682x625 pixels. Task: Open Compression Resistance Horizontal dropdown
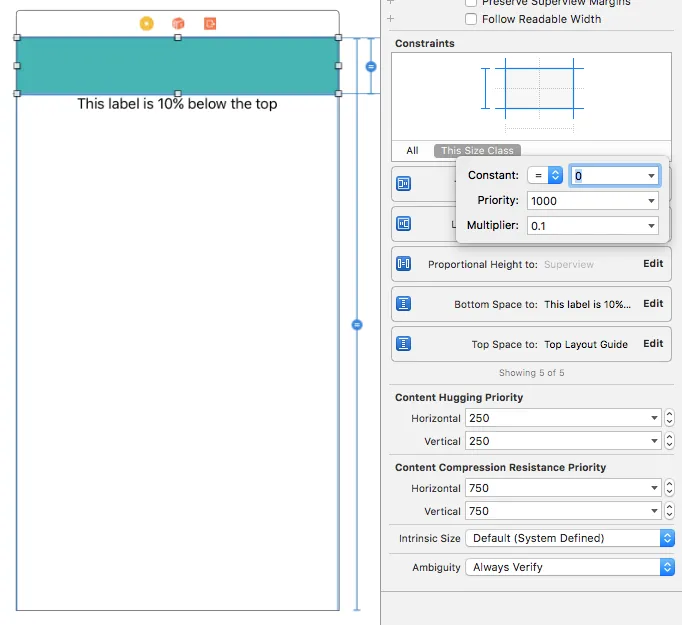click(654, 488)
